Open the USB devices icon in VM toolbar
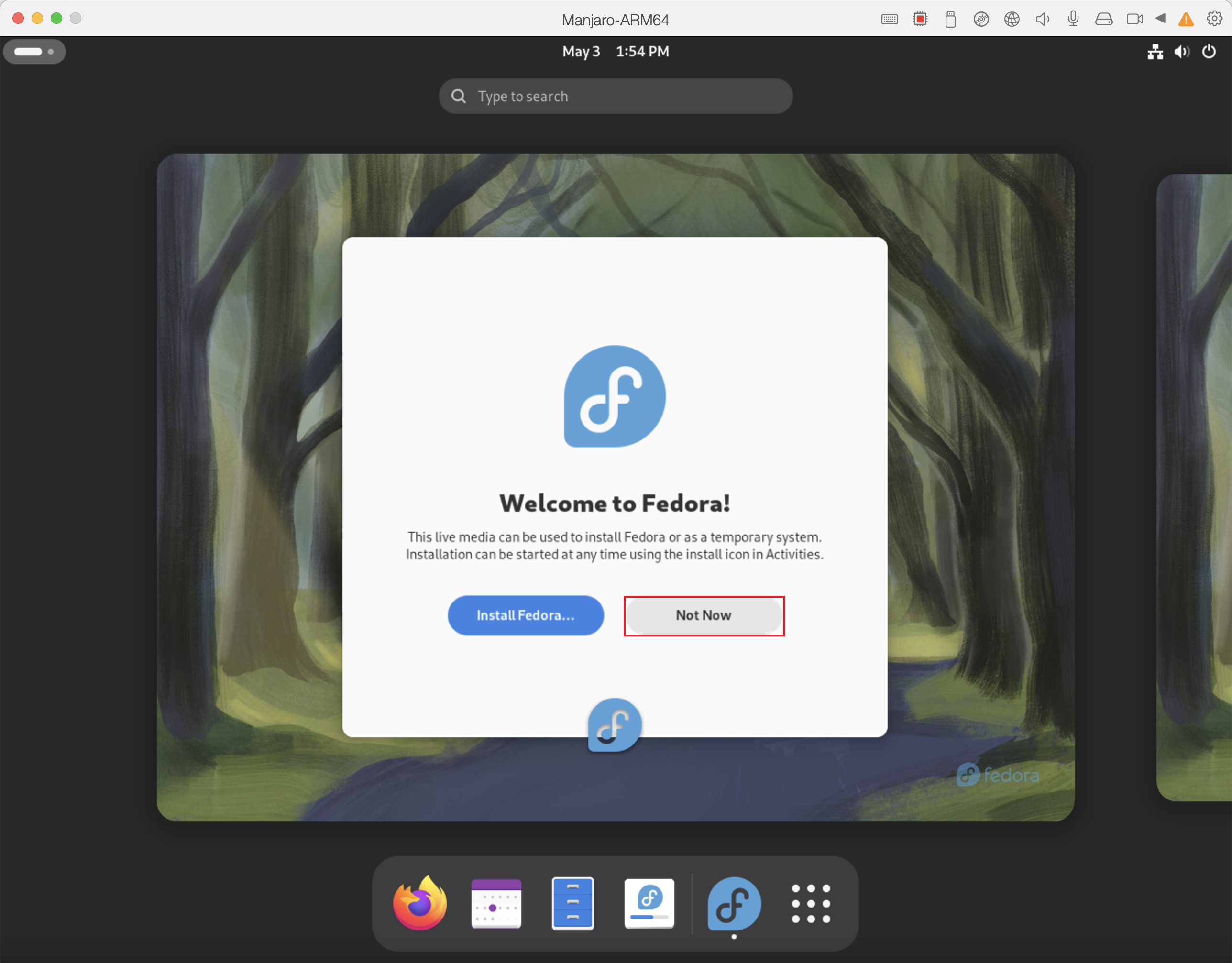Screen dimensions: 1232x963 (950, 19)
